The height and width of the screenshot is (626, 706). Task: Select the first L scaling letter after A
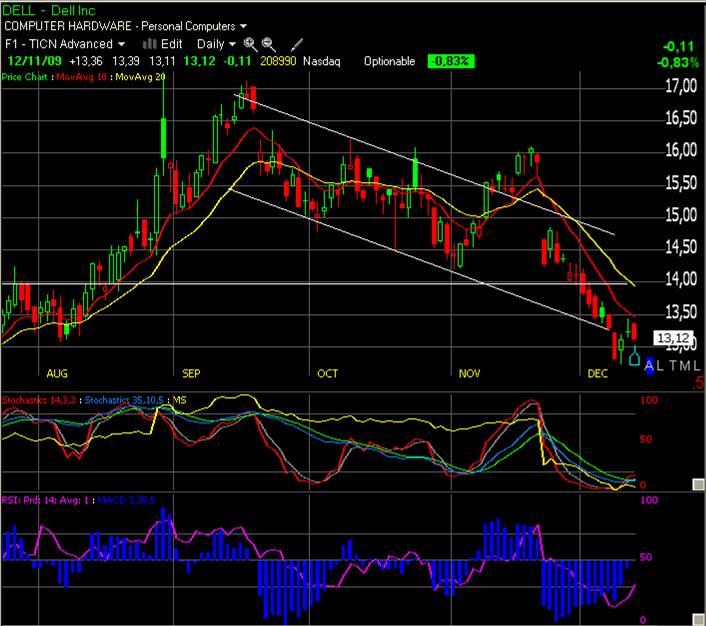pyautogui.click(x=660, y=366)
